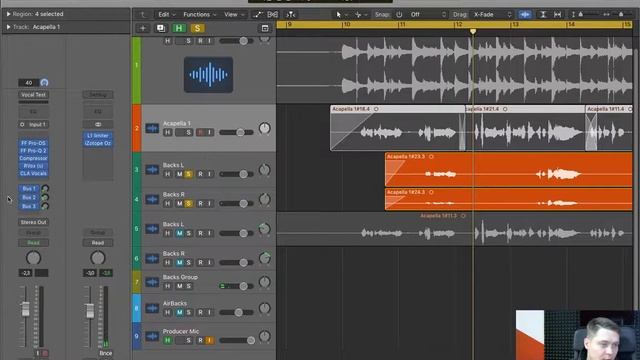Image resolution: width=640 pixels, height=360 pixels.
Task: Click the vertical auto zoom icon
Action: tap(543, 15)
